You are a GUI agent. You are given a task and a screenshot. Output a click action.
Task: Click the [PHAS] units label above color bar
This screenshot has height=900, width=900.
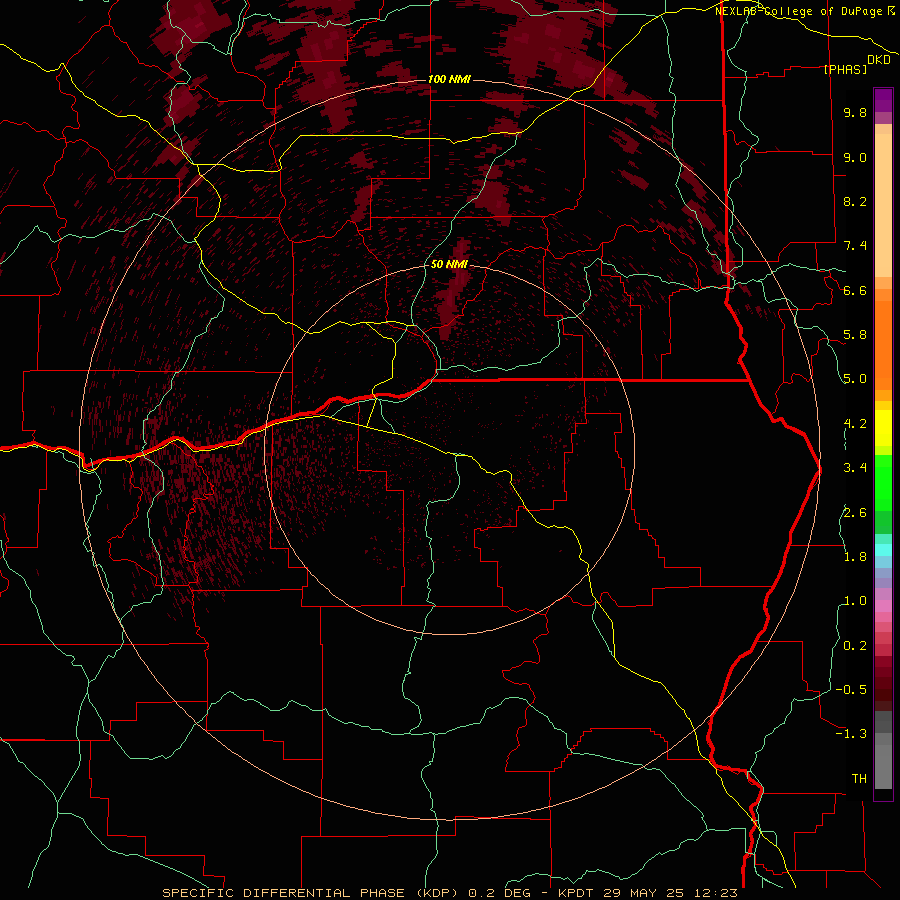[845, 69]
